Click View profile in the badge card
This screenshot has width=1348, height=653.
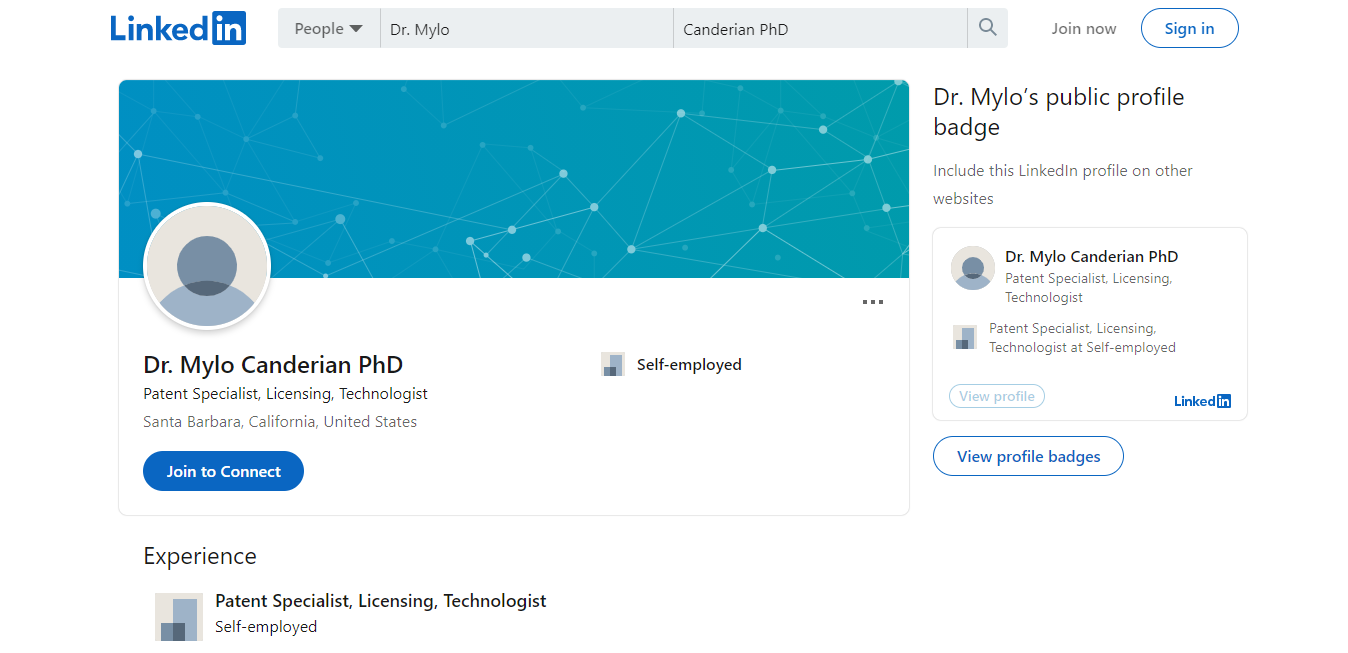tap(996, 396)
